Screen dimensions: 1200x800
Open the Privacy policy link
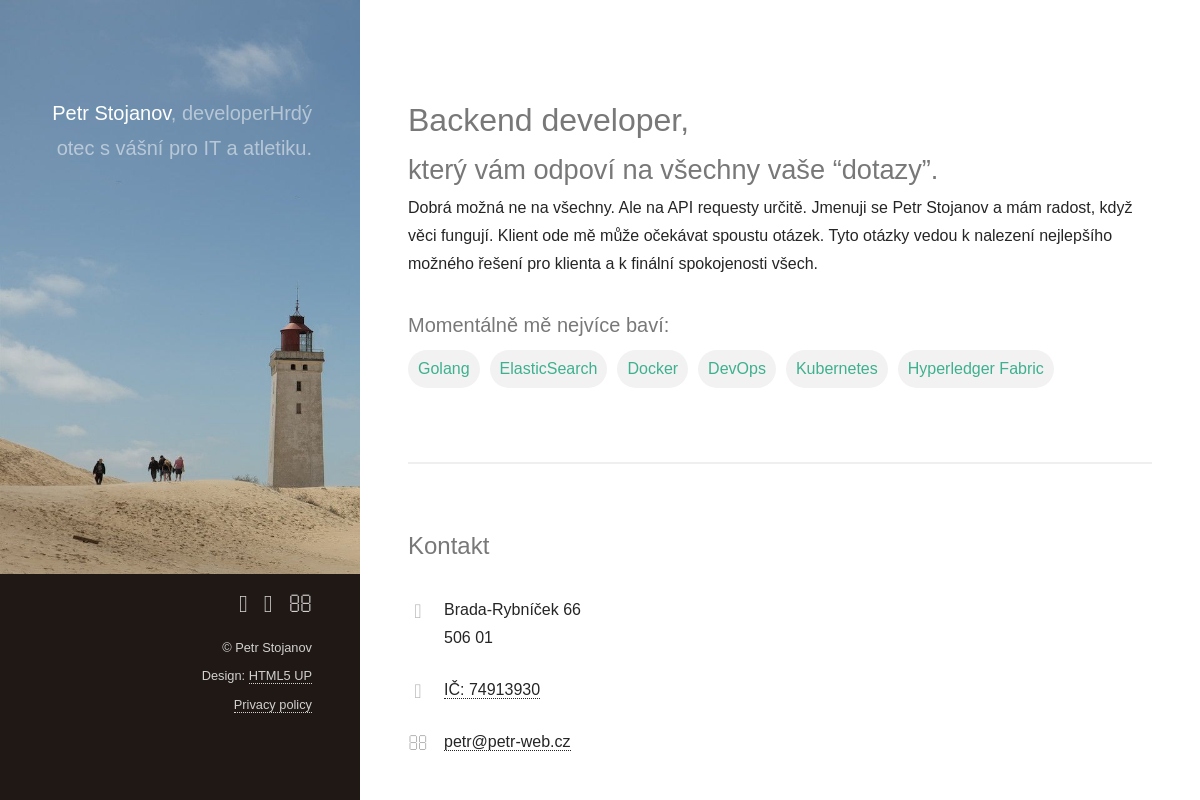(273, 705)
